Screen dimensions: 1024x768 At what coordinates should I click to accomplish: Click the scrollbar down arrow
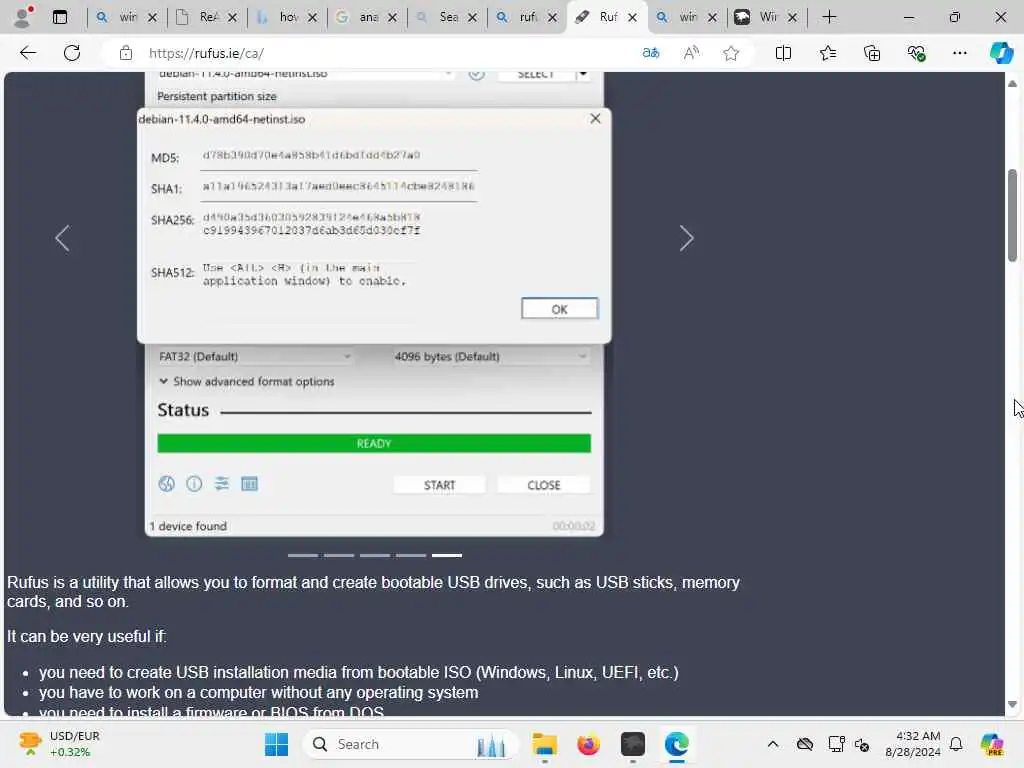point(1012,704)
